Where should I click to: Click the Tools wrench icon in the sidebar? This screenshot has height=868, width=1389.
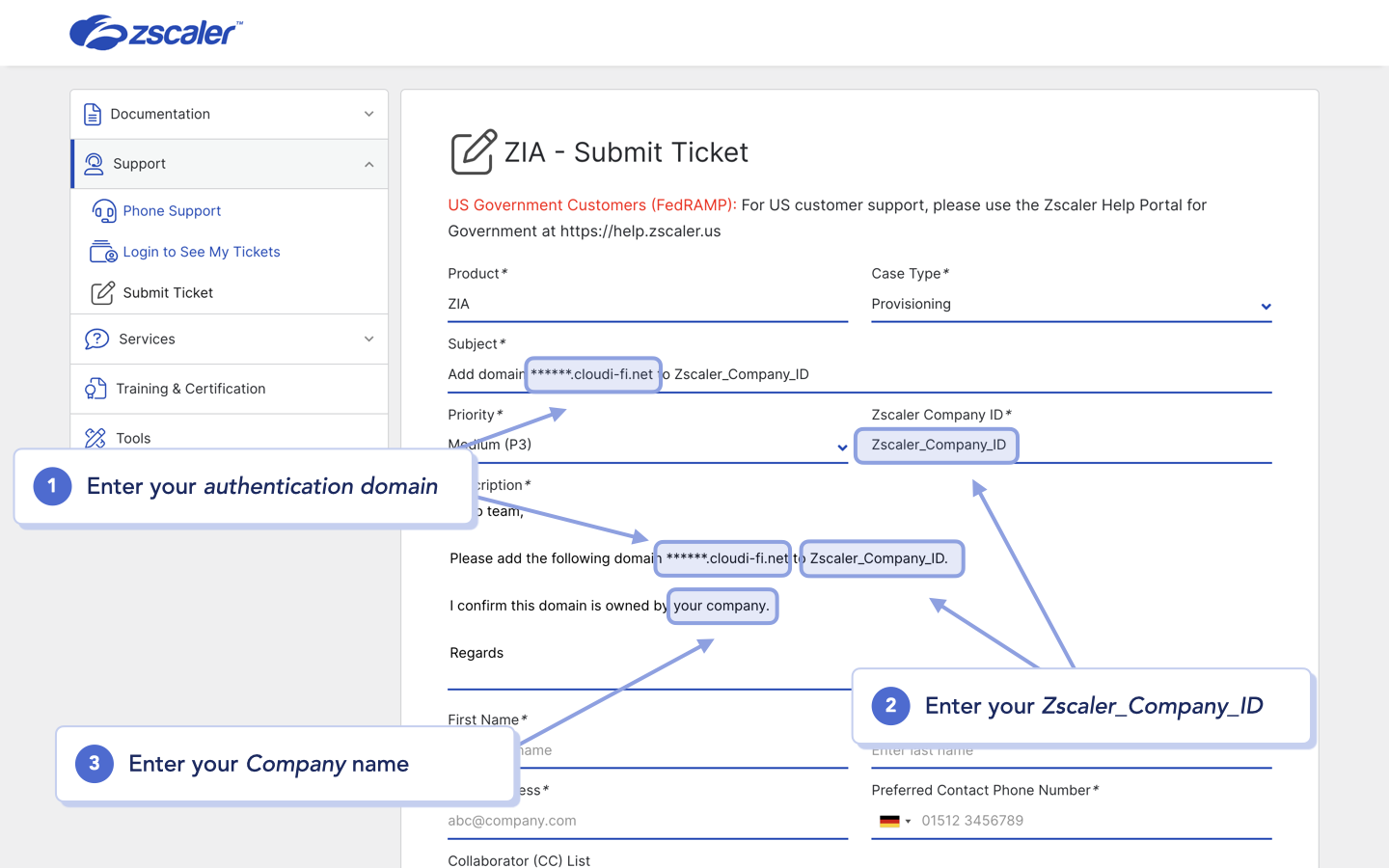click(95, 438)
